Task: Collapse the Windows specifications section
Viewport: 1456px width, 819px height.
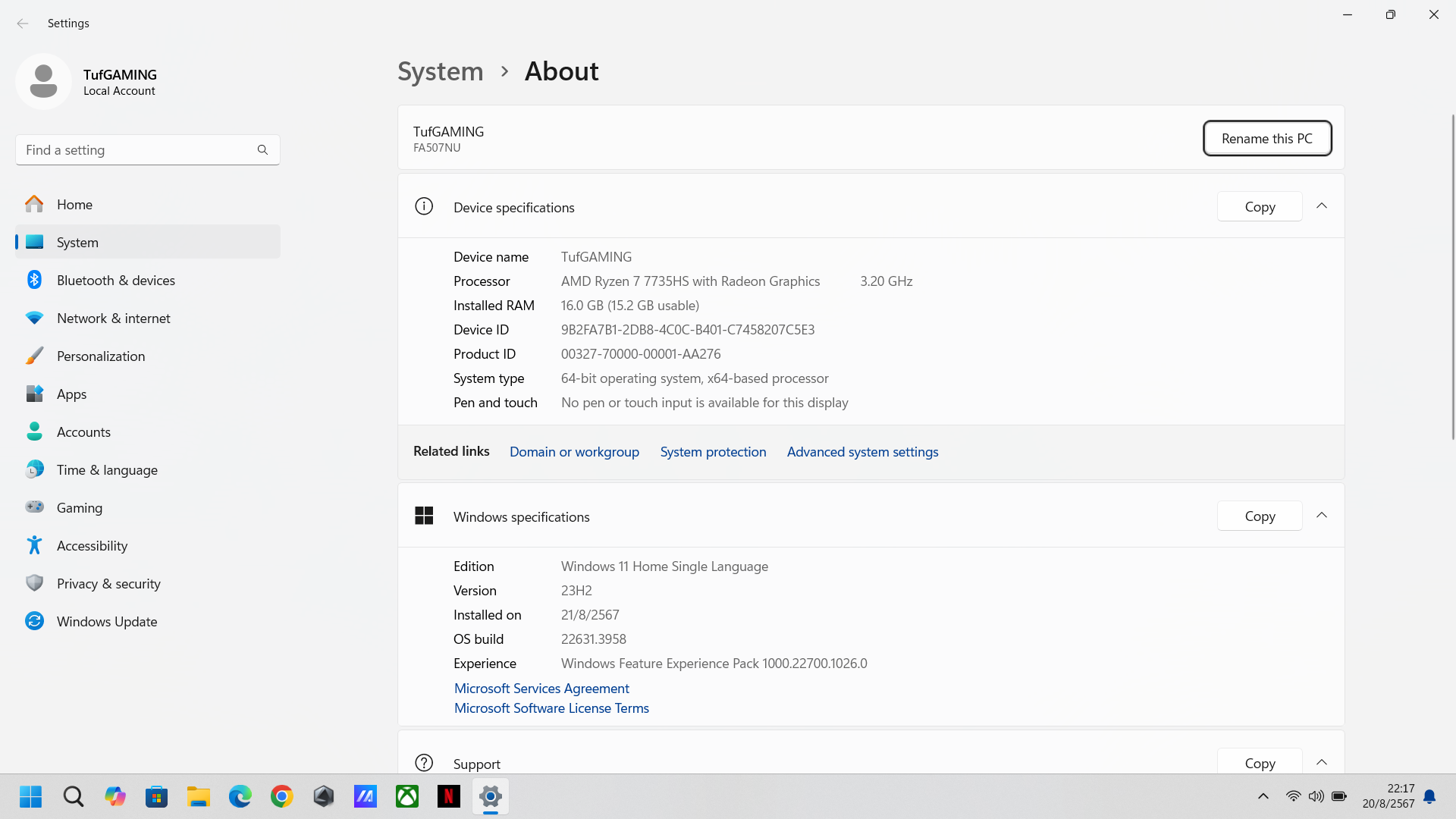Action: pos(1322,516)
